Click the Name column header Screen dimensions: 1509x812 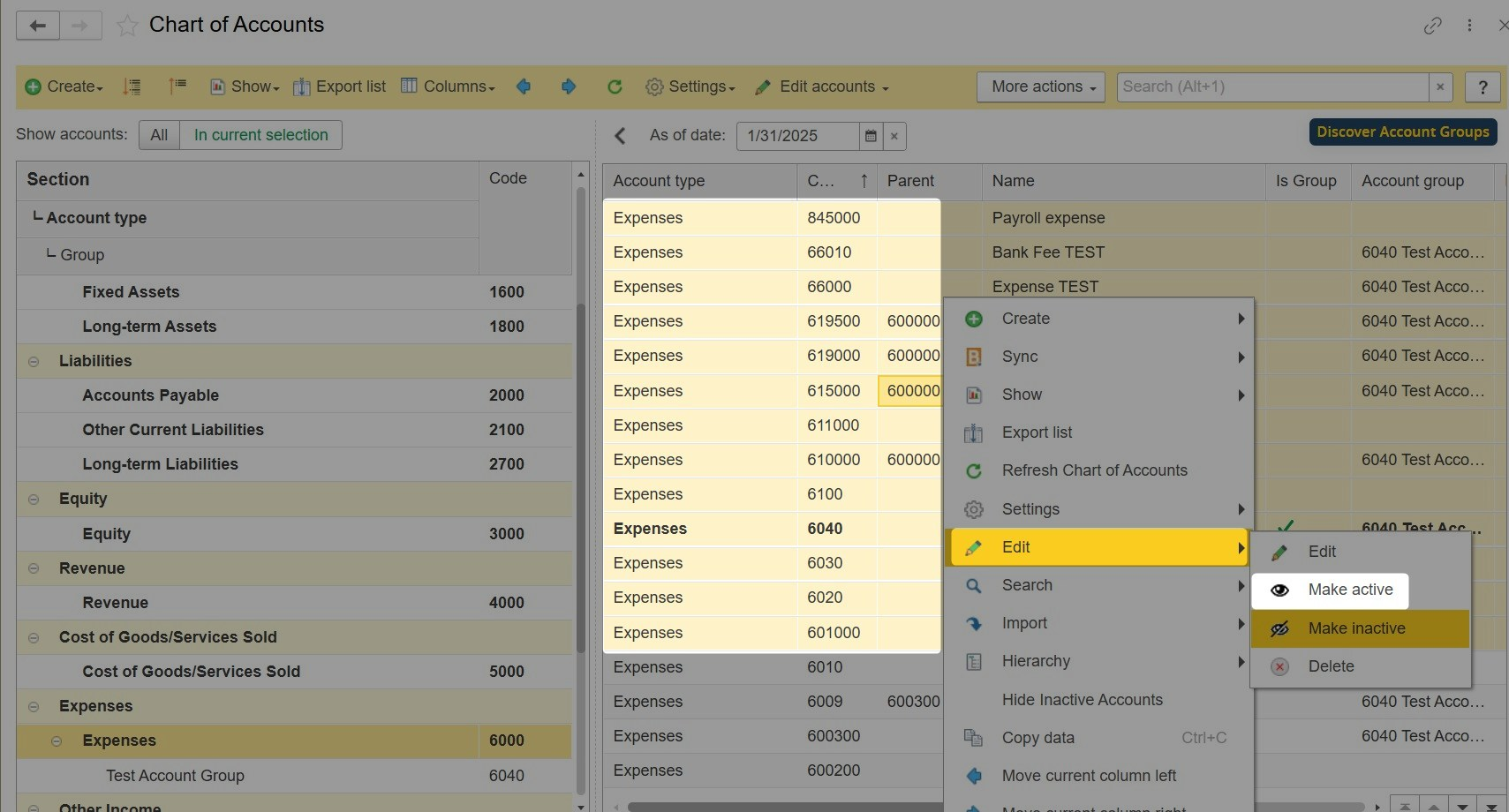point(1123,181)
